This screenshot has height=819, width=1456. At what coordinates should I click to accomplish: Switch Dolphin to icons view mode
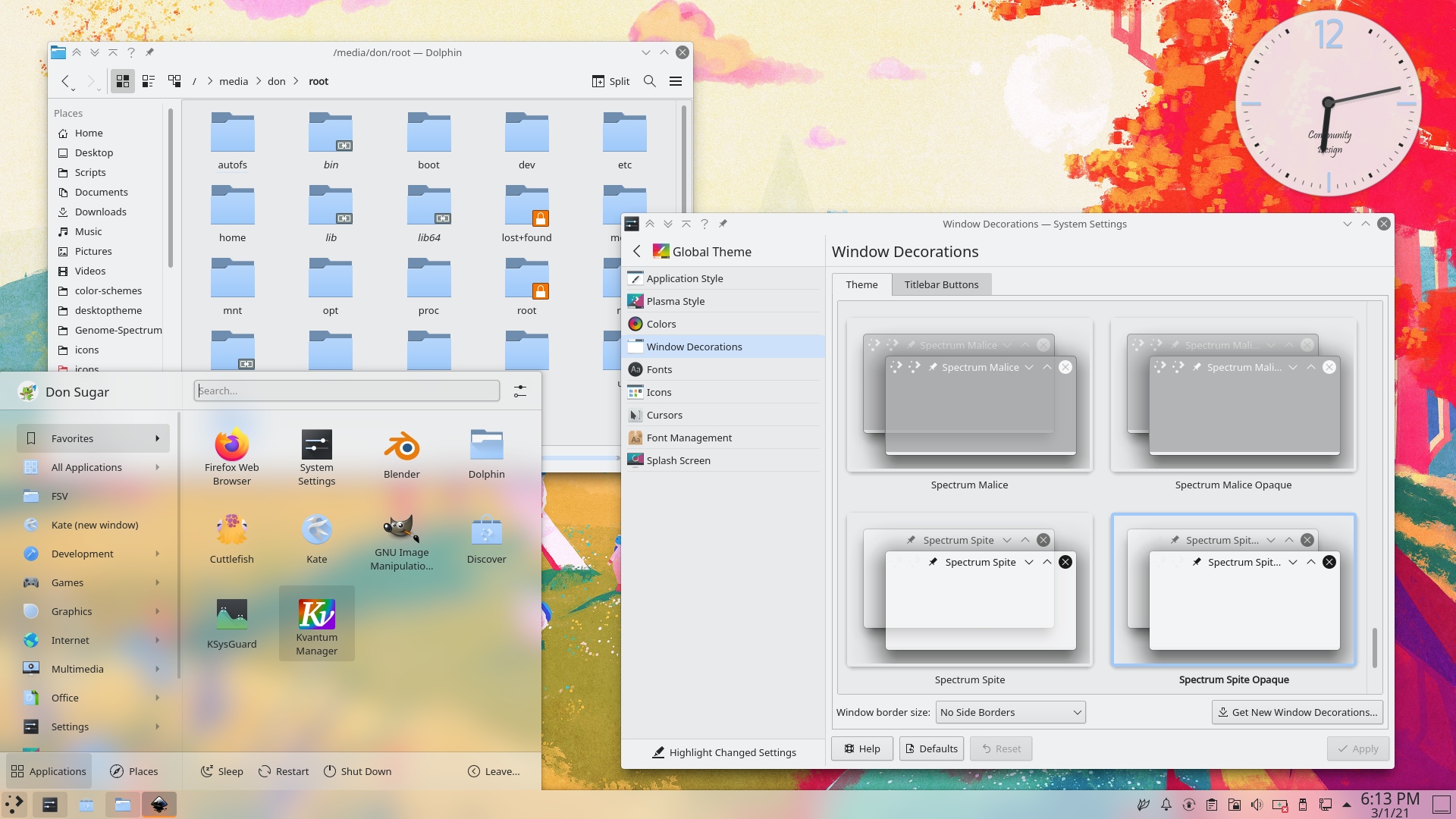(x=123, y=81)
